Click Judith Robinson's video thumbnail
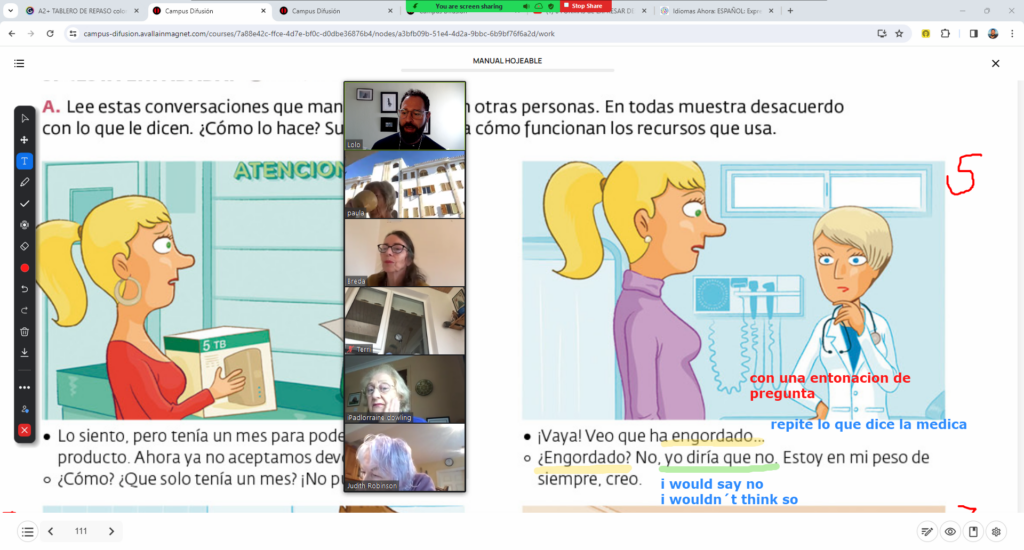 pyautogui.click(x=405, y=457)
